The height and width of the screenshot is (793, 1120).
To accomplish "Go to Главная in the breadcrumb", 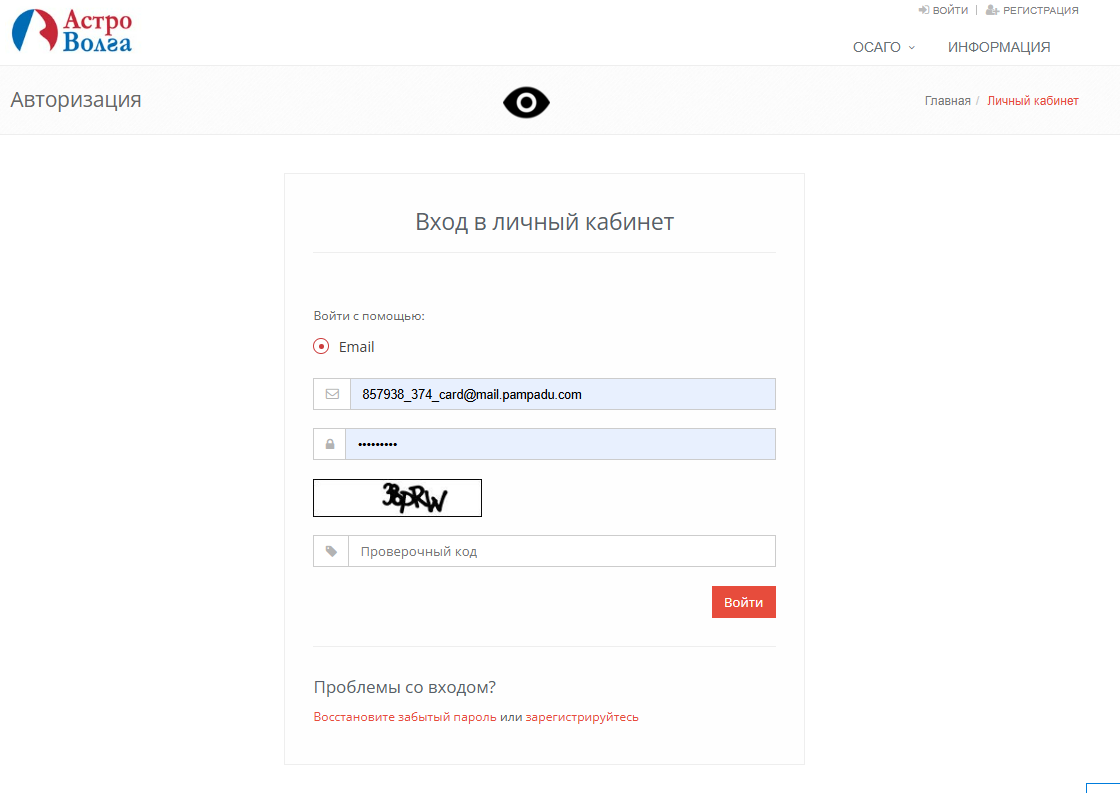I will click(x=947, y=101).
